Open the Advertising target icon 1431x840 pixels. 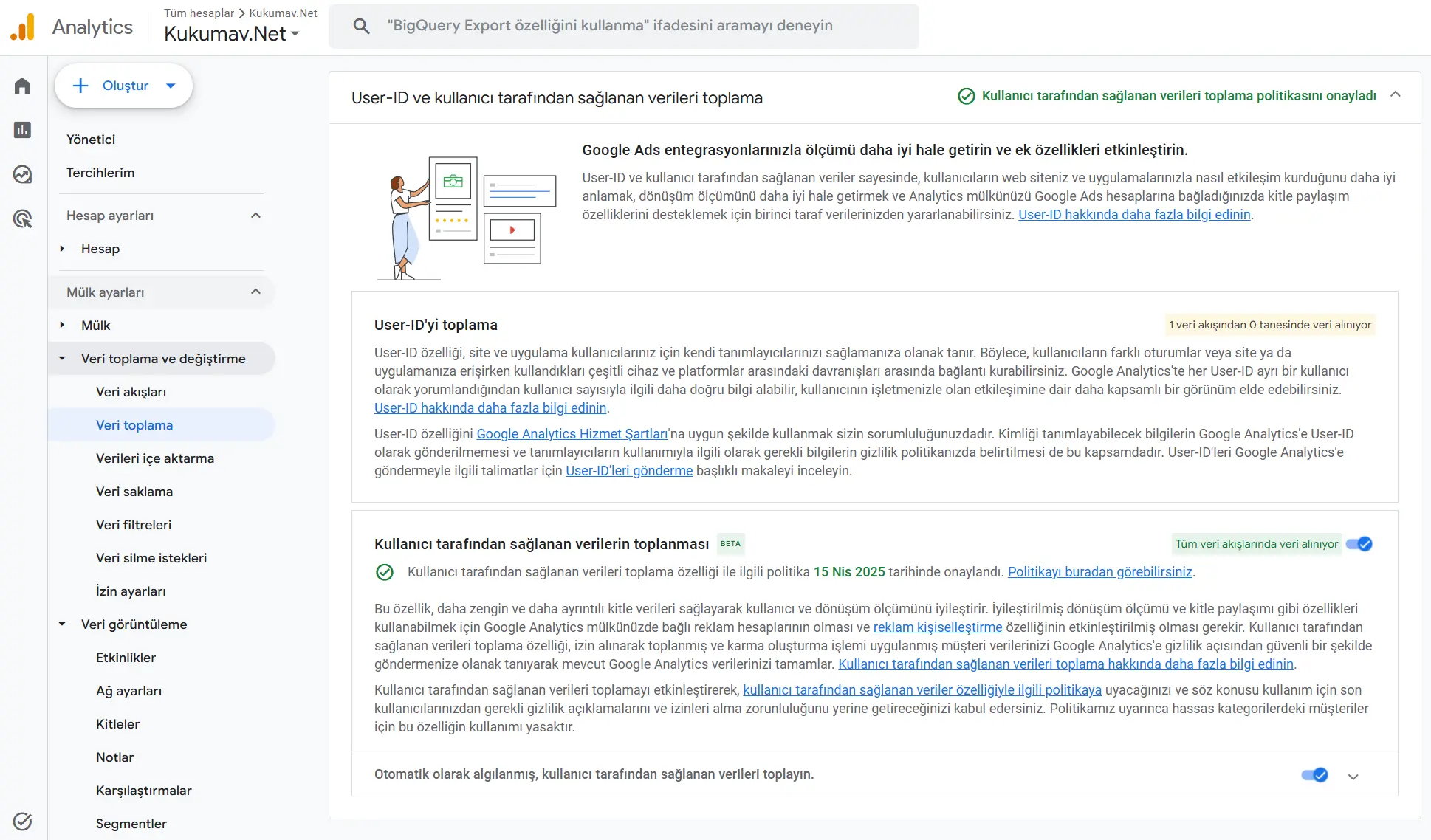click(x=22, y=218)
